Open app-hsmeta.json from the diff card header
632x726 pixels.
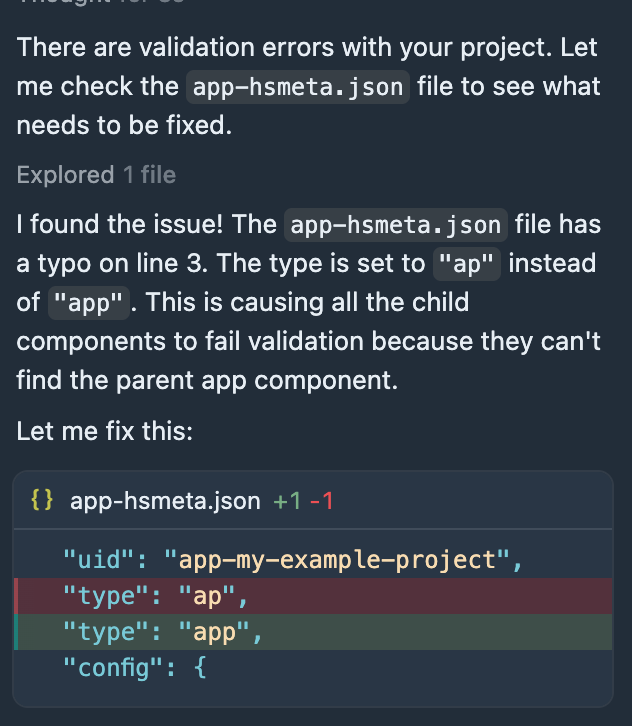pos(165,500)
